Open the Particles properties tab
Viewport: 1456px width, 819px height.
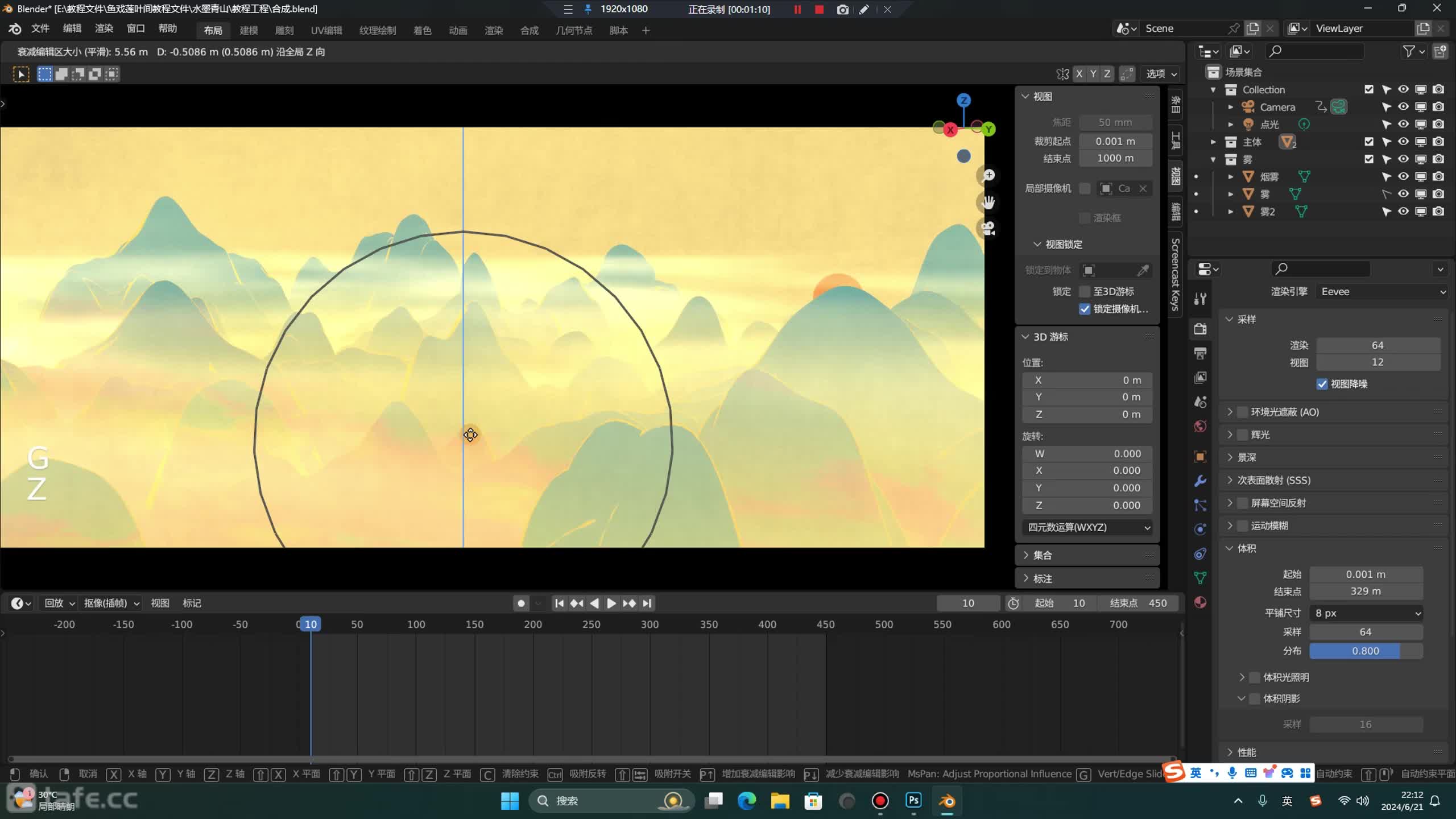coord(1200,505)
